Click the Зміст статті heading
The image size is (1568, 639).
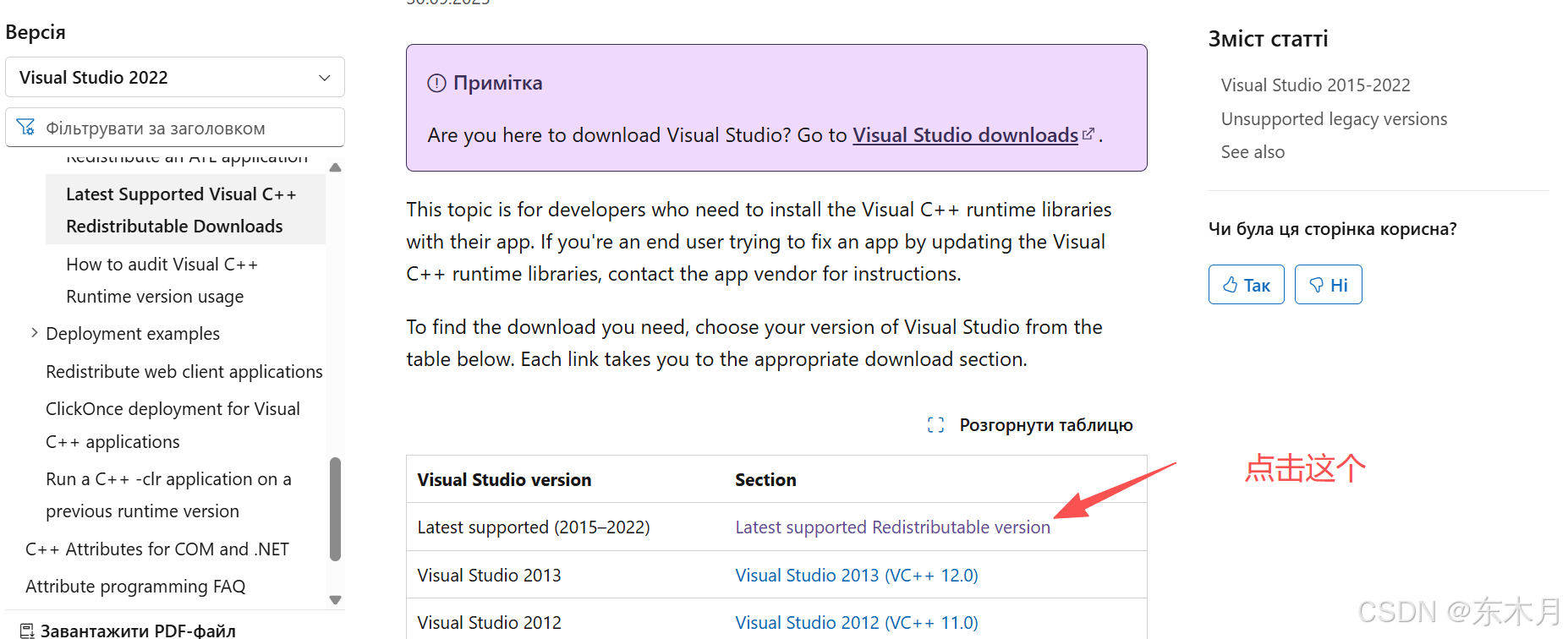pos(1268,39)
